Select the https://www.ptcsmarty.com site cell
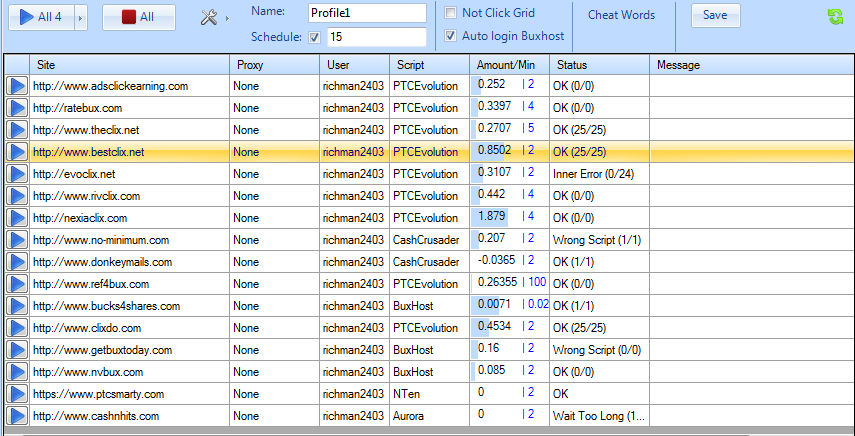 click(129, 393)
